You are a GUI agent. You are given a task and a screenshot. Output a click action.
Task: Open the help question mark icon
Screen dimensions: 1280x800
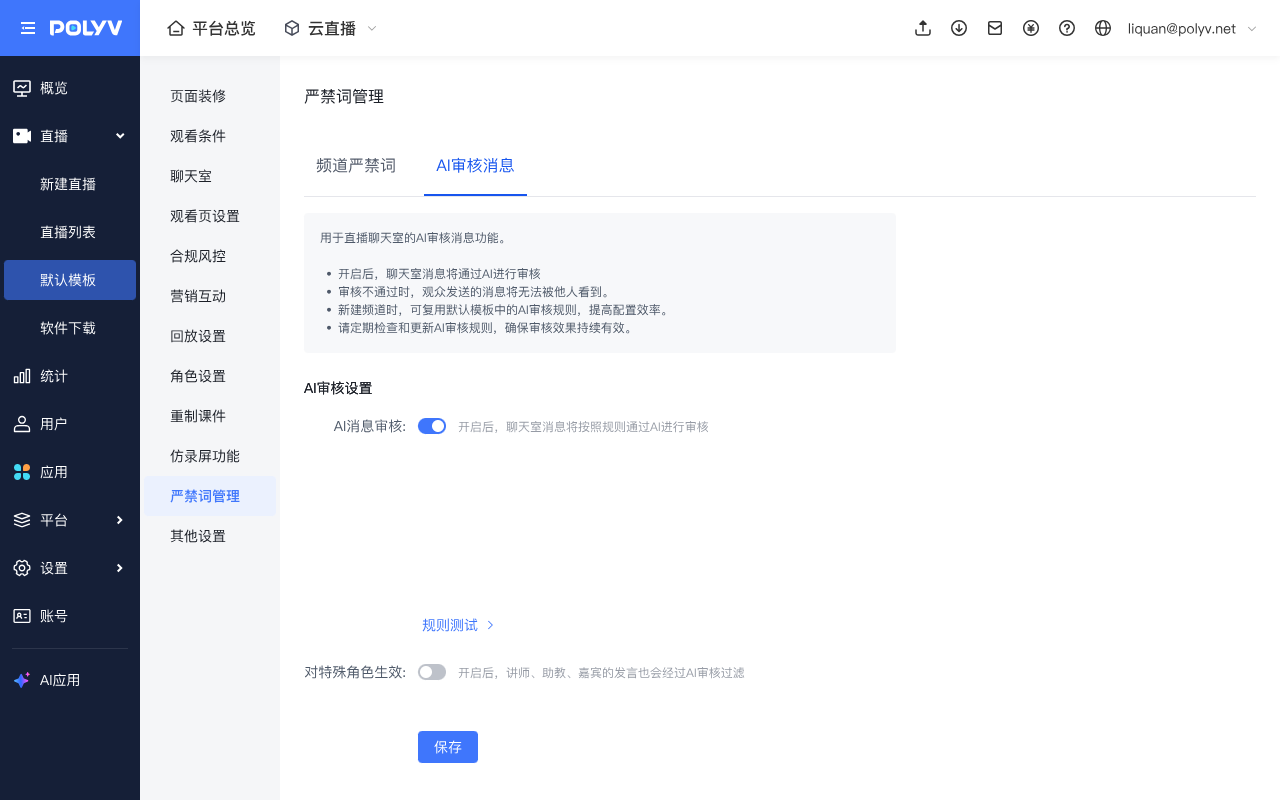tap(1067, 28)
